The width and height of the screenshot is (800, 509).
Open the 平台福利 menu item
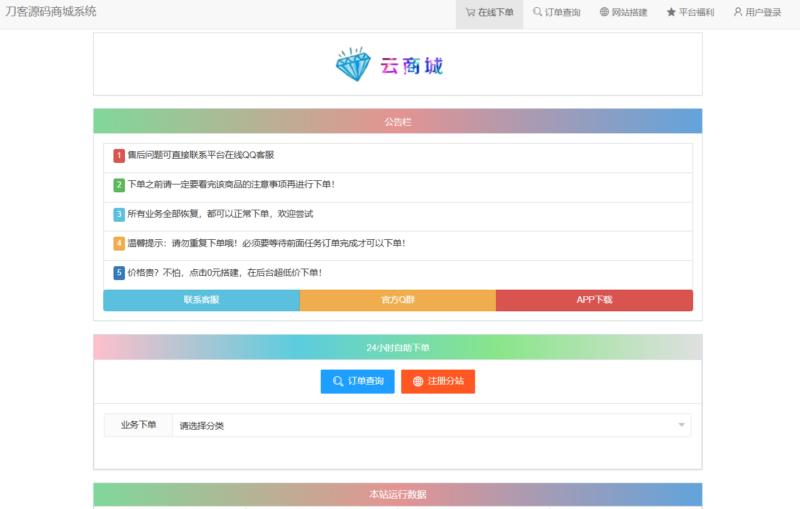(x=690, y=13)
